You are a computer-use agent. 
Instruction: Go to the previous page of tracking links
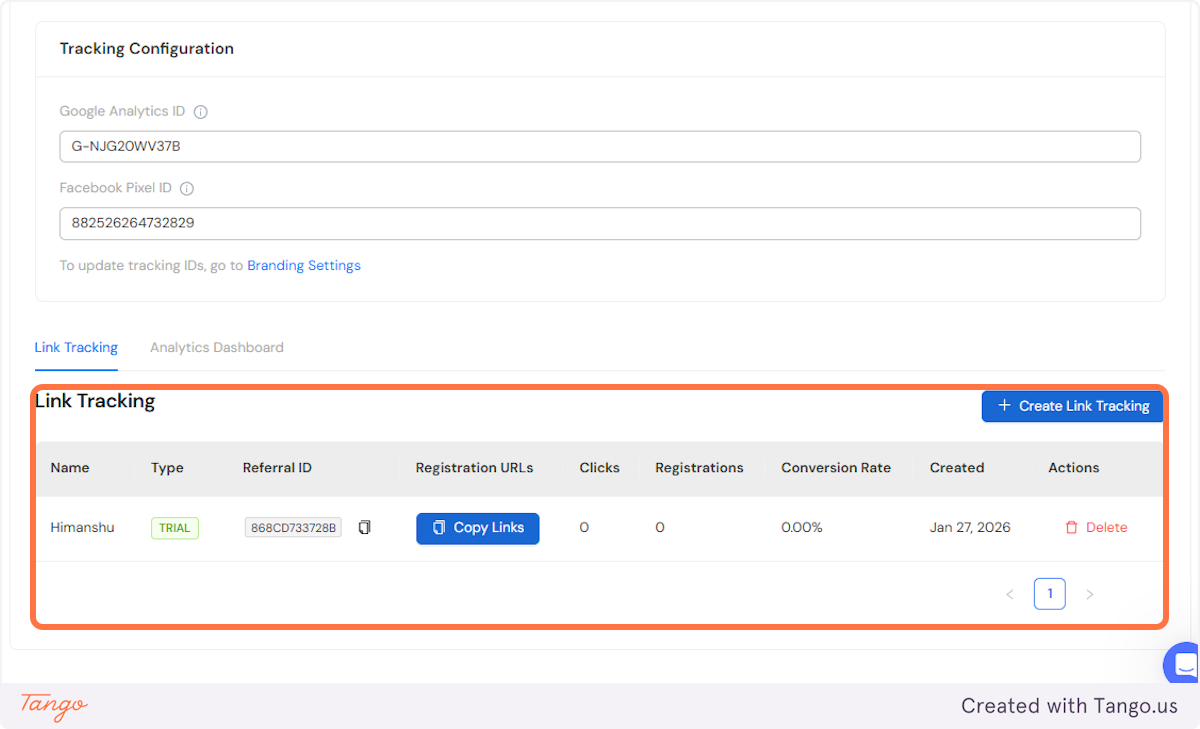click(x=1010, y=593)
